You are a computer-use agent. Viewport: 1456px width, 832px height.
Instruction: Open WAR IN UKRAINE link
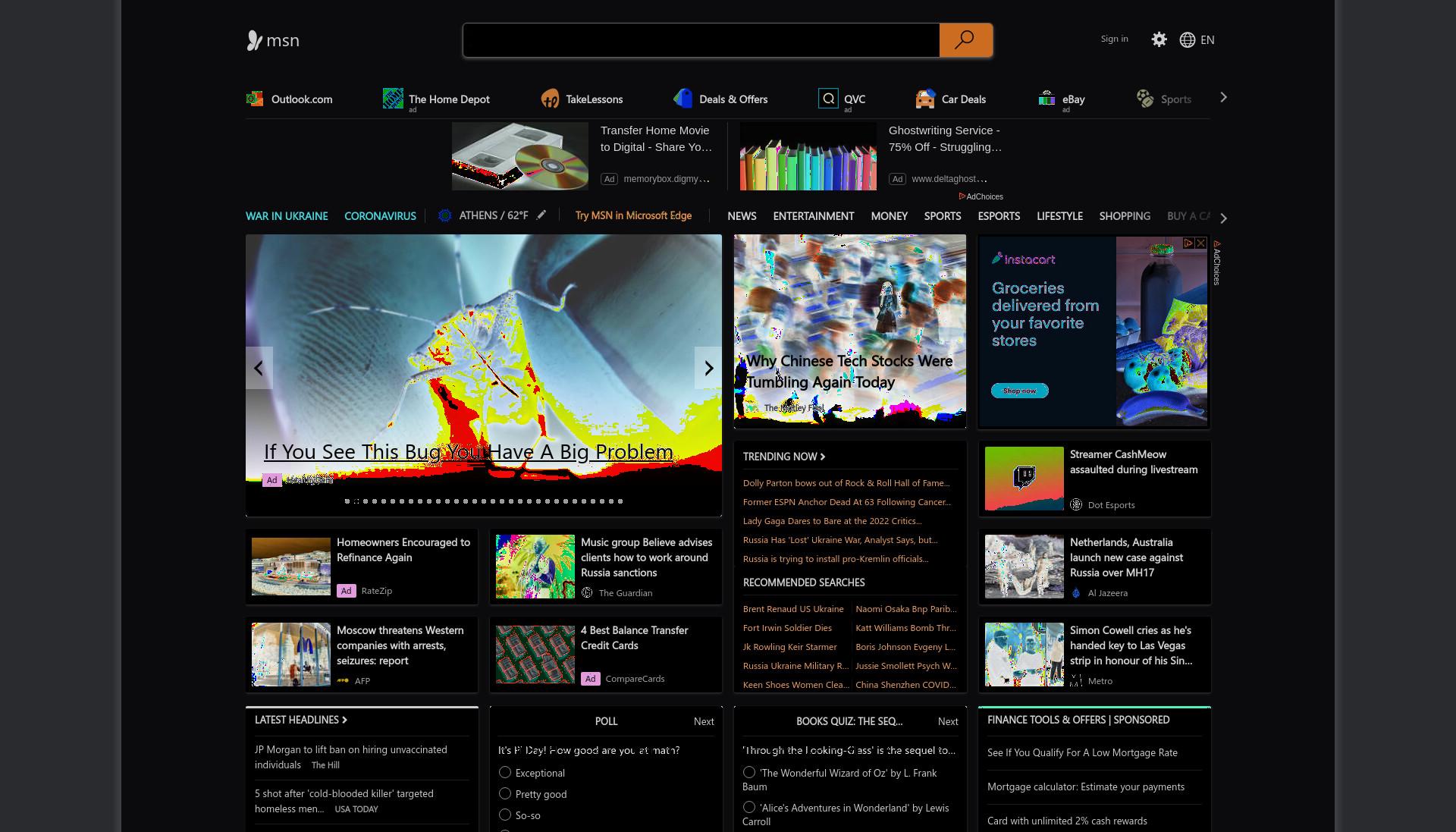click(x=287, y=216)
